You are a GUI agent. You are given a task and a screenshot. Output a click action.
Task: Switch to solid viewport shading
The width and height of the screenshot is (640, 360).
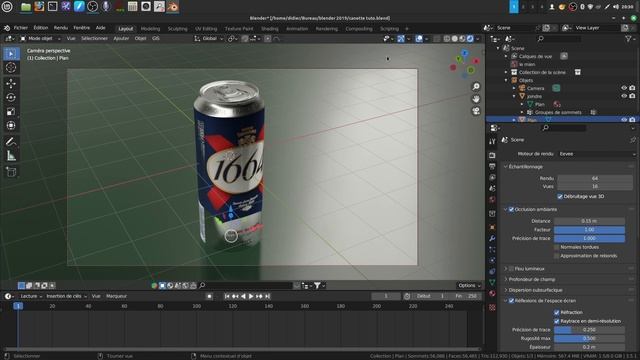pos(455,38)
